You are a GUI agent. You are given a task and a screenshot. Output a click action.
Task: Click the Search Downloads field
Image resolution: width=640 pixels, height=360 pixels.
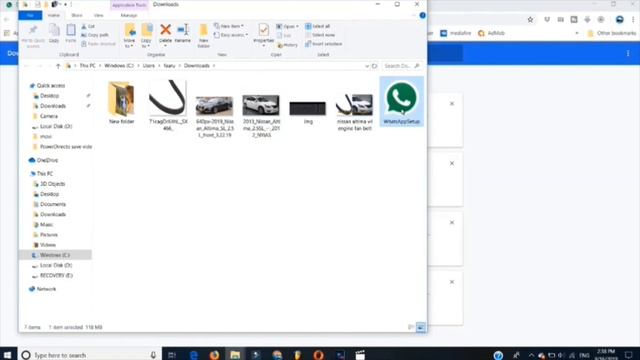point(402,66)
